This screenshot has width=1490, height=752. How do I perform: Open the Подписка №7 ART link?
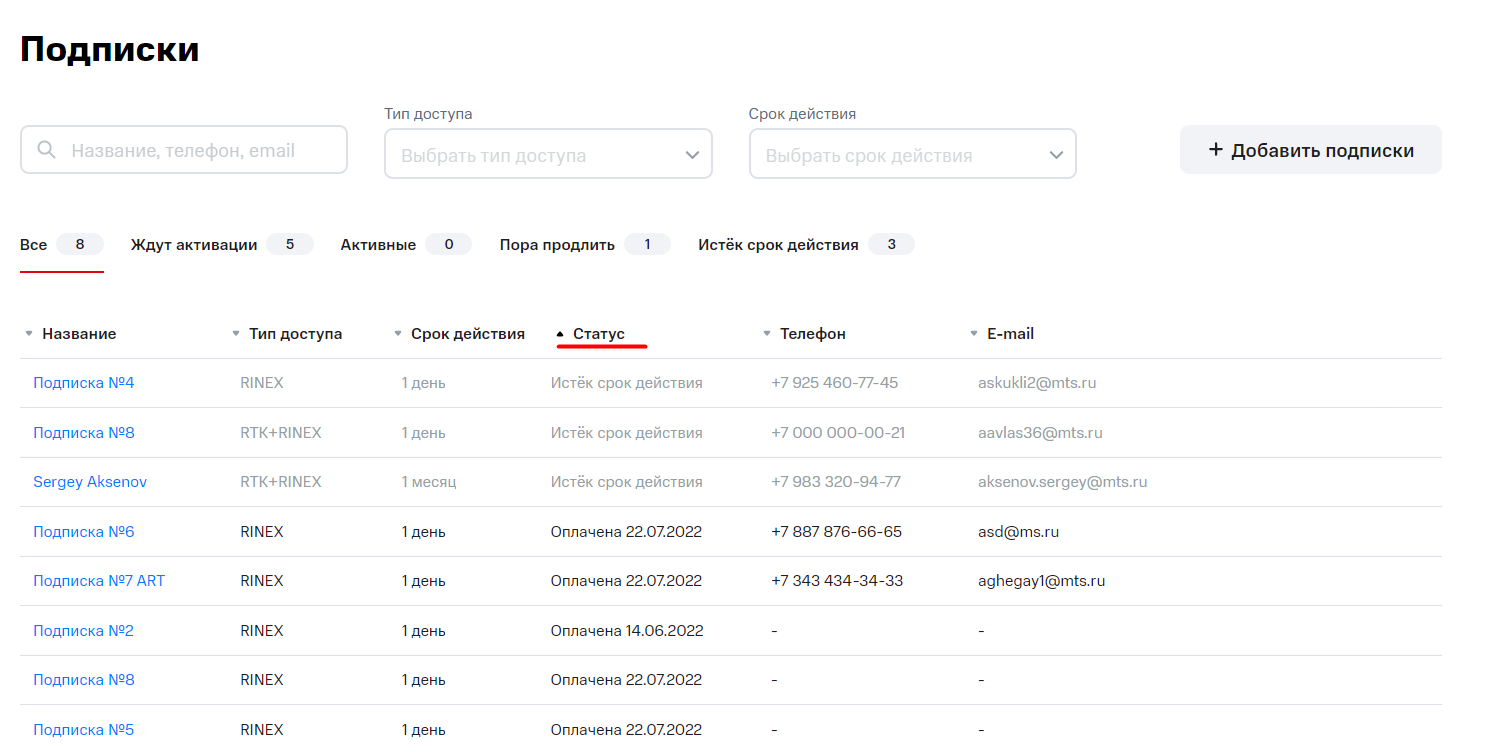click(99, 581)
